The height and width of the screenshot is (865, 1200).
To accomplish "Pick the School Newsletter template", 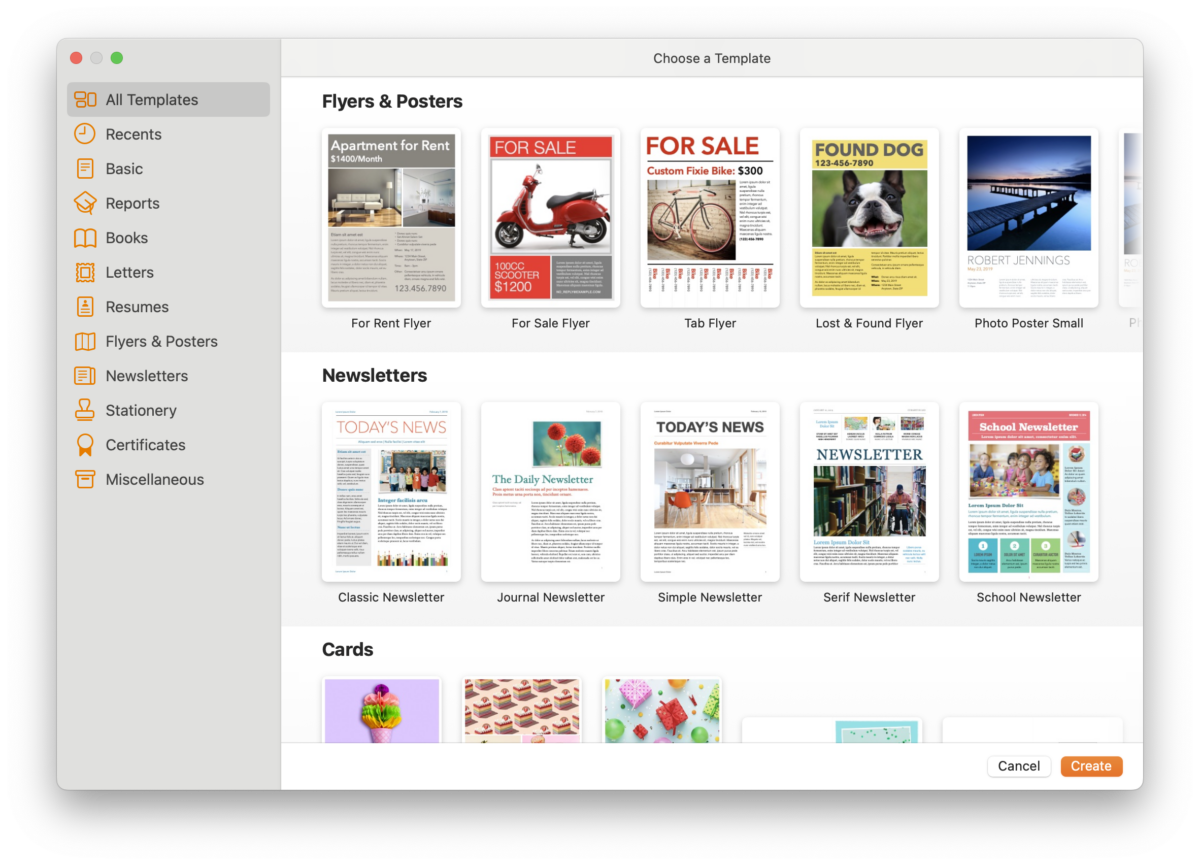I will point(1028,490).
